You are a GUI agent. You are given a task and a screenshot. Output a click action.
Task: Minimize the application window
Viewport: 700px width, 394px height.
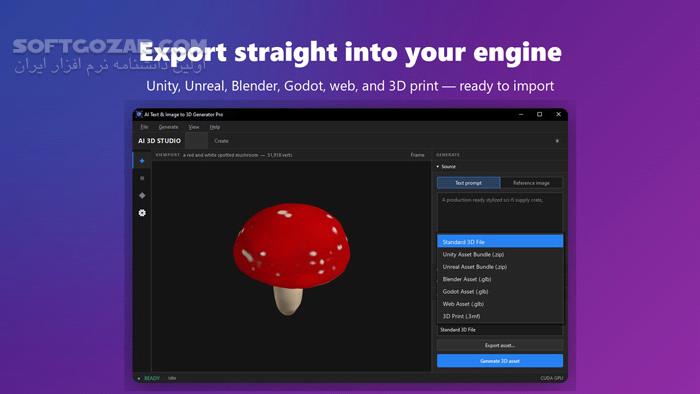click(521, 114)
